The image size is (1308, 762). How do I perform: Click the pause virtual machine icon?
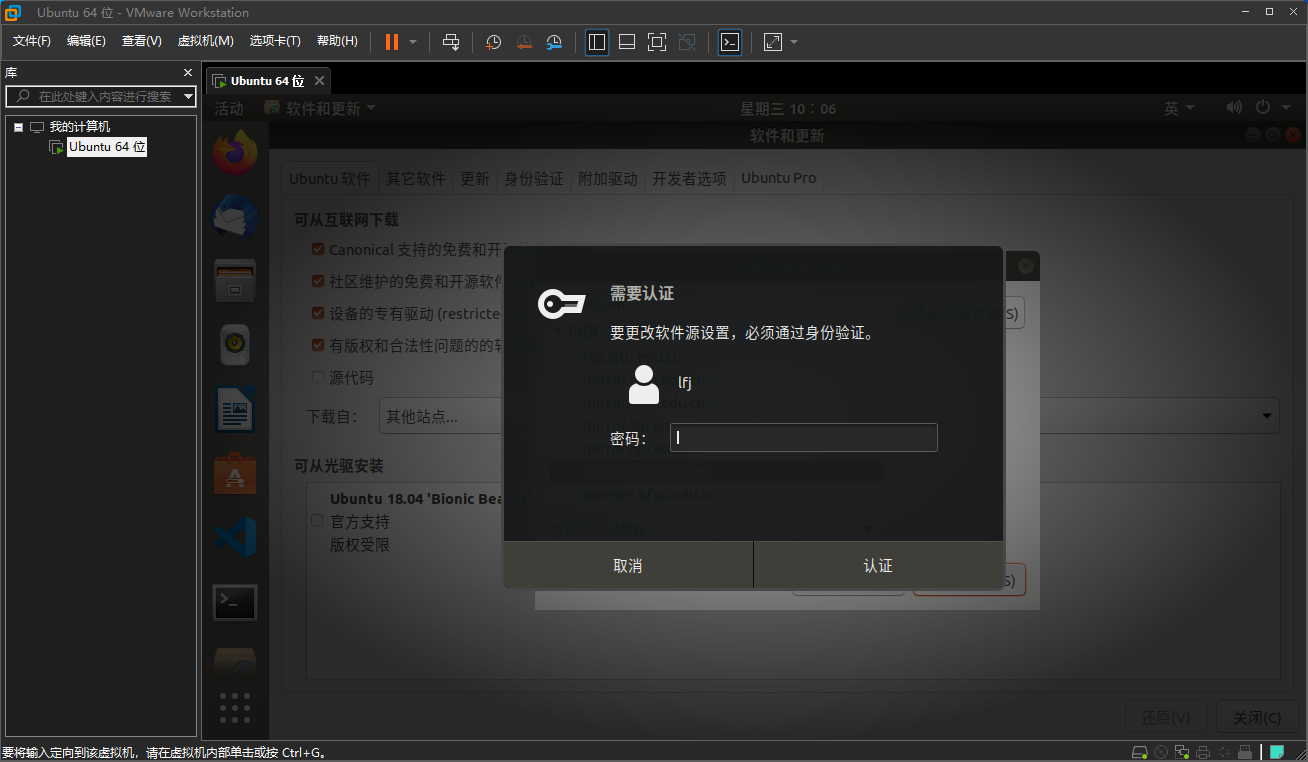(x=391, y=42)
